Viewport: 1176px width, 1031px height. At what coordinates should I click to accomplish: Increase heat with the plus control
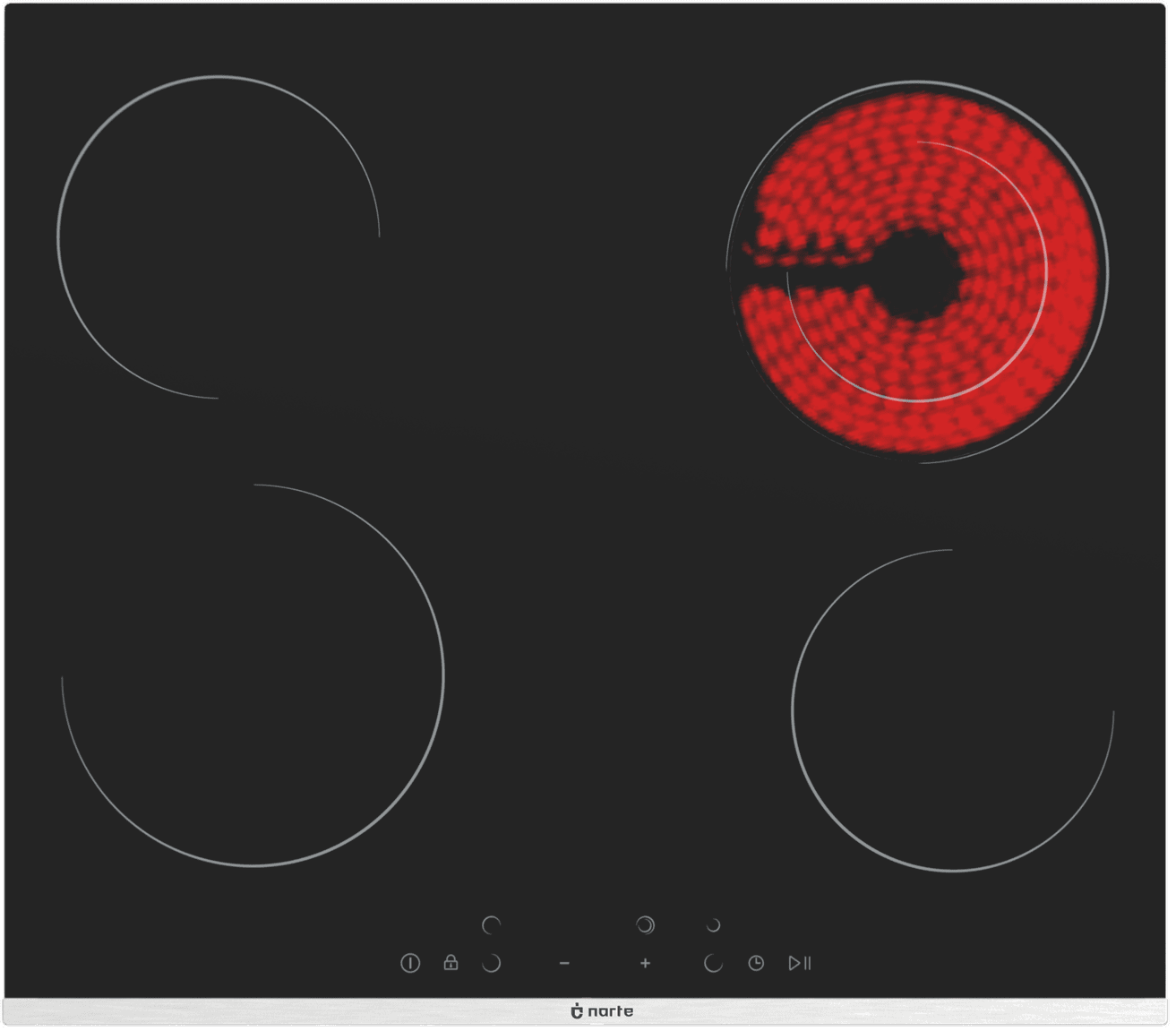[645, 963]
